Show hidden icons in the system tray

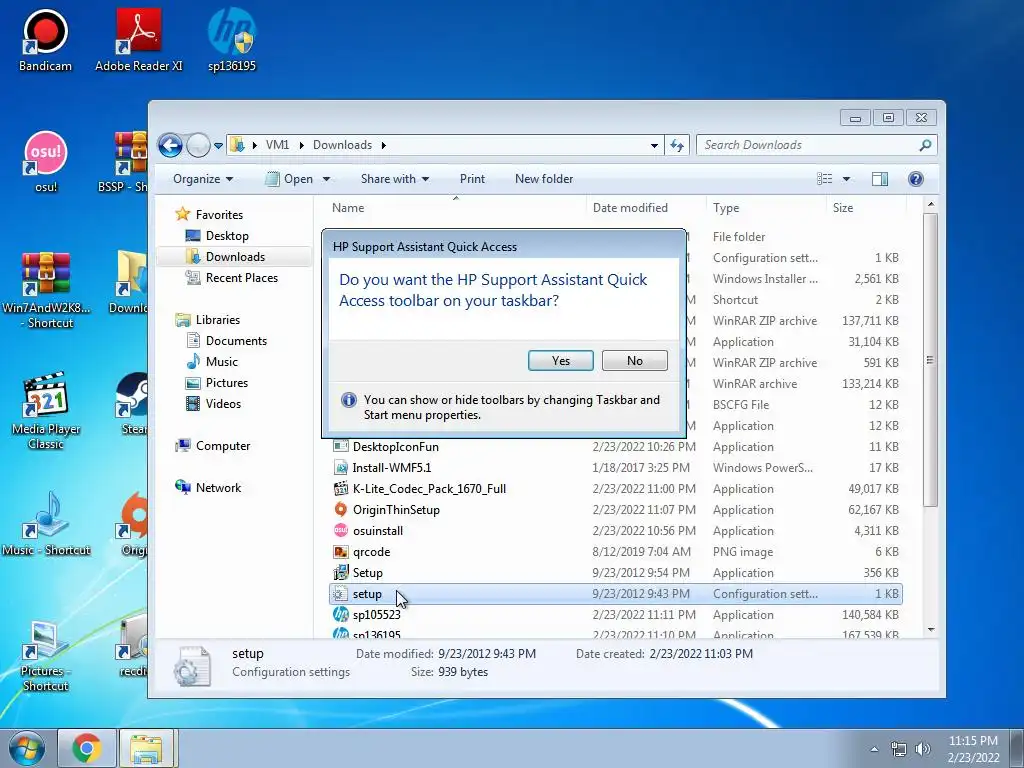pyautogui.click(x=874, y=749)
